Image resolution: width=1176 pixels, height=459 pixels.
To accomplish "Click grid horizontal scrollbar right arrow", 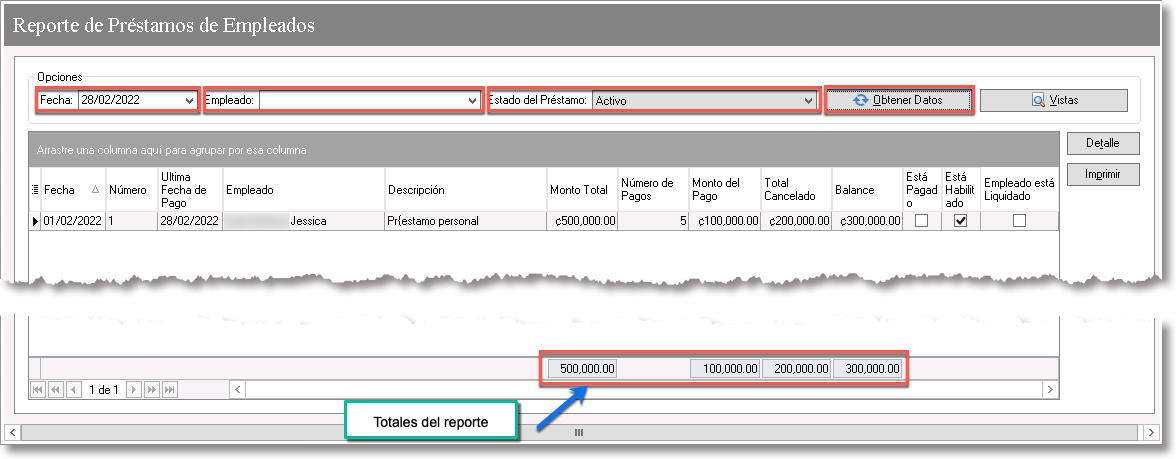I will click(1049, 389).
